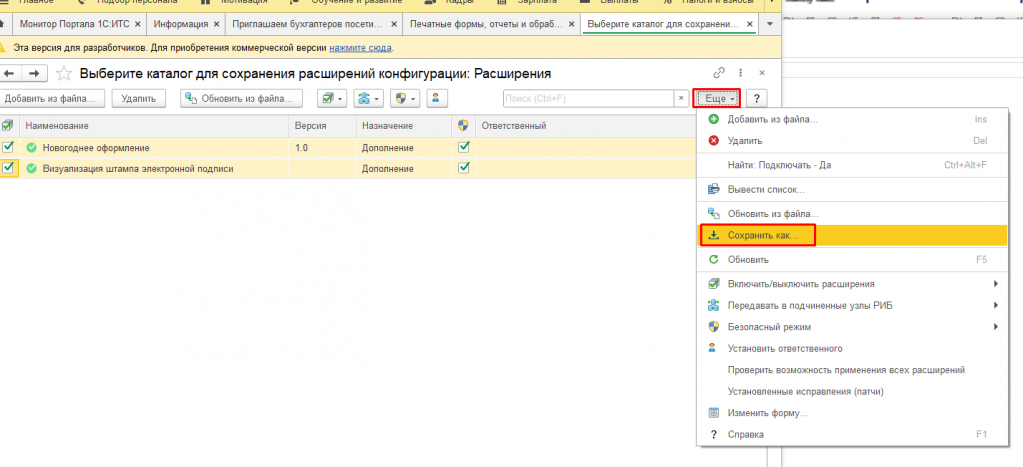Click the download icon beside Сохранить как

tap(714, 235)
